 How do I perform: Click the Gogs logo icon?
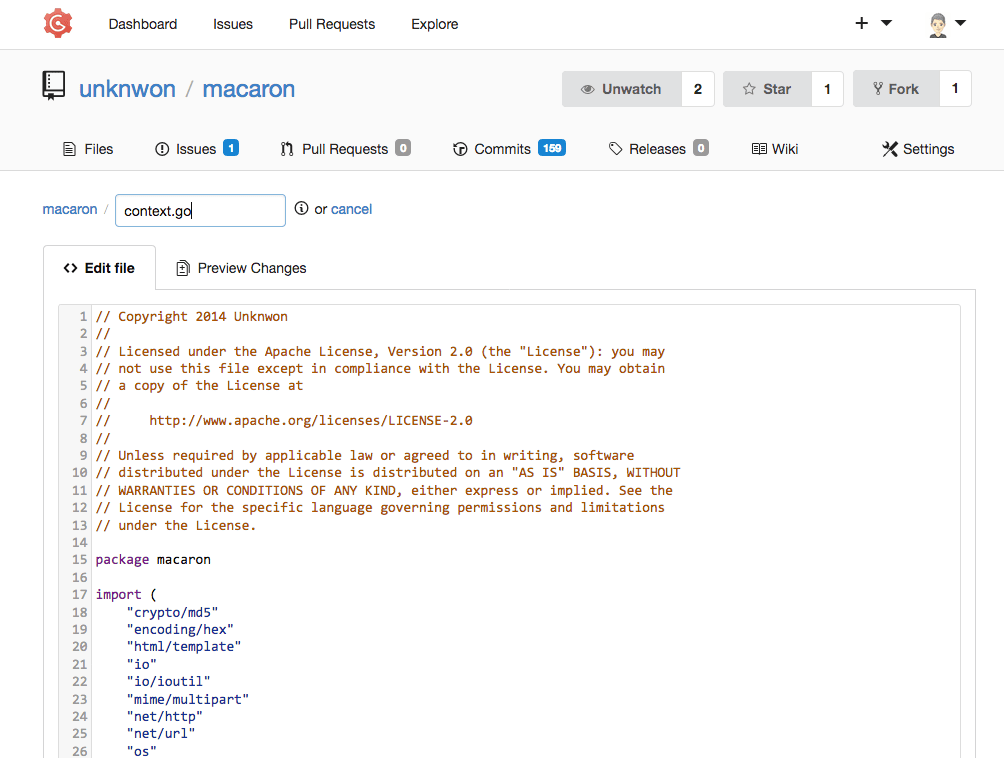click(x=57, y=23)
